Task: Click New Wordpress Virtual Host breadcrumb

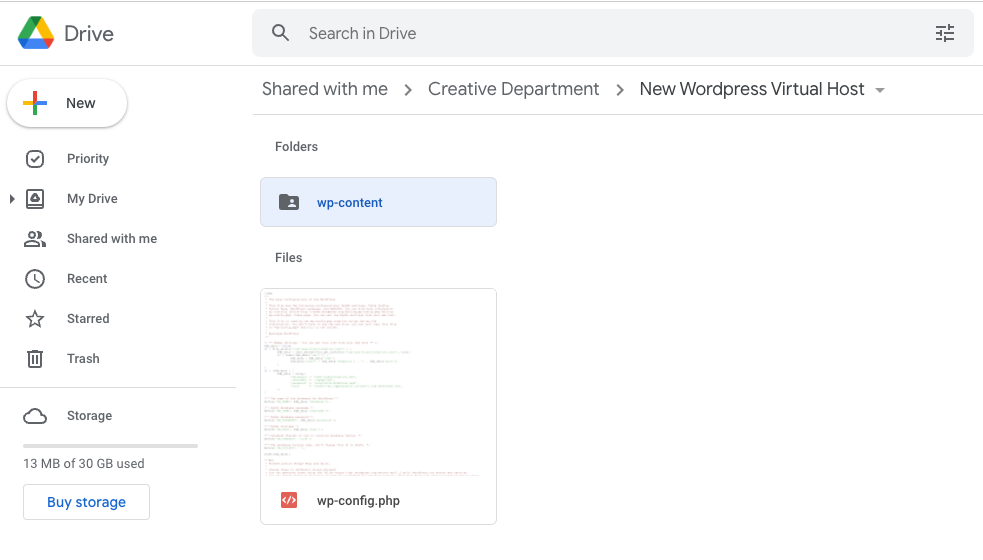Action: pos(752,89)
